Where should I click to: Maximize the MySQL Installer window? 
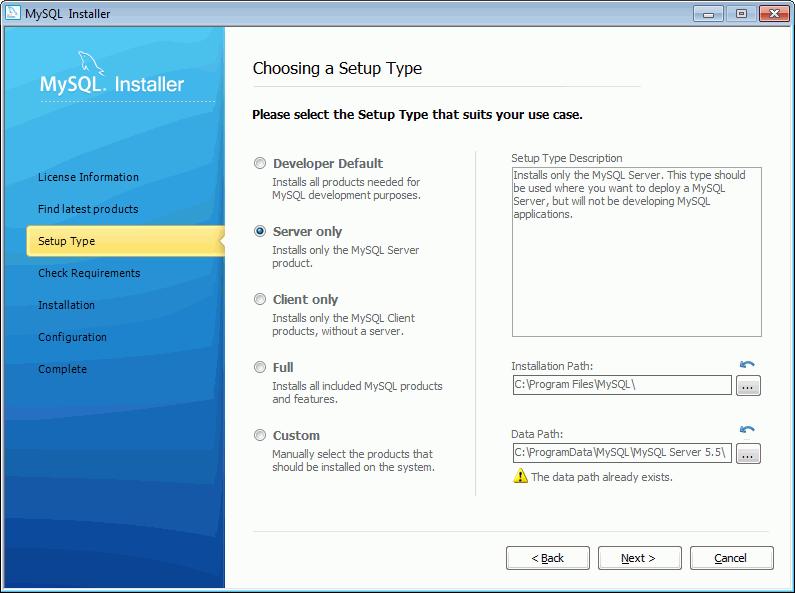pyautogui.click(x=741, y=14)
